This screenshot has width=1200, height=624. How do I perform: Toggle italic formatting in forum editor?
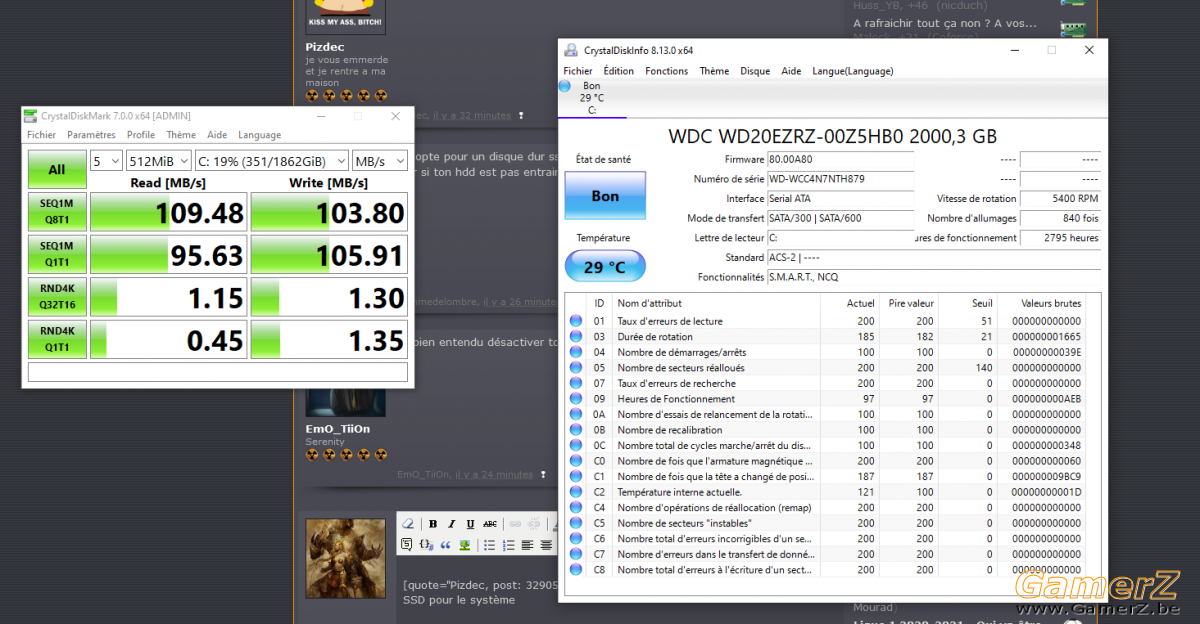pyautogui.click(x=452, y=524)
